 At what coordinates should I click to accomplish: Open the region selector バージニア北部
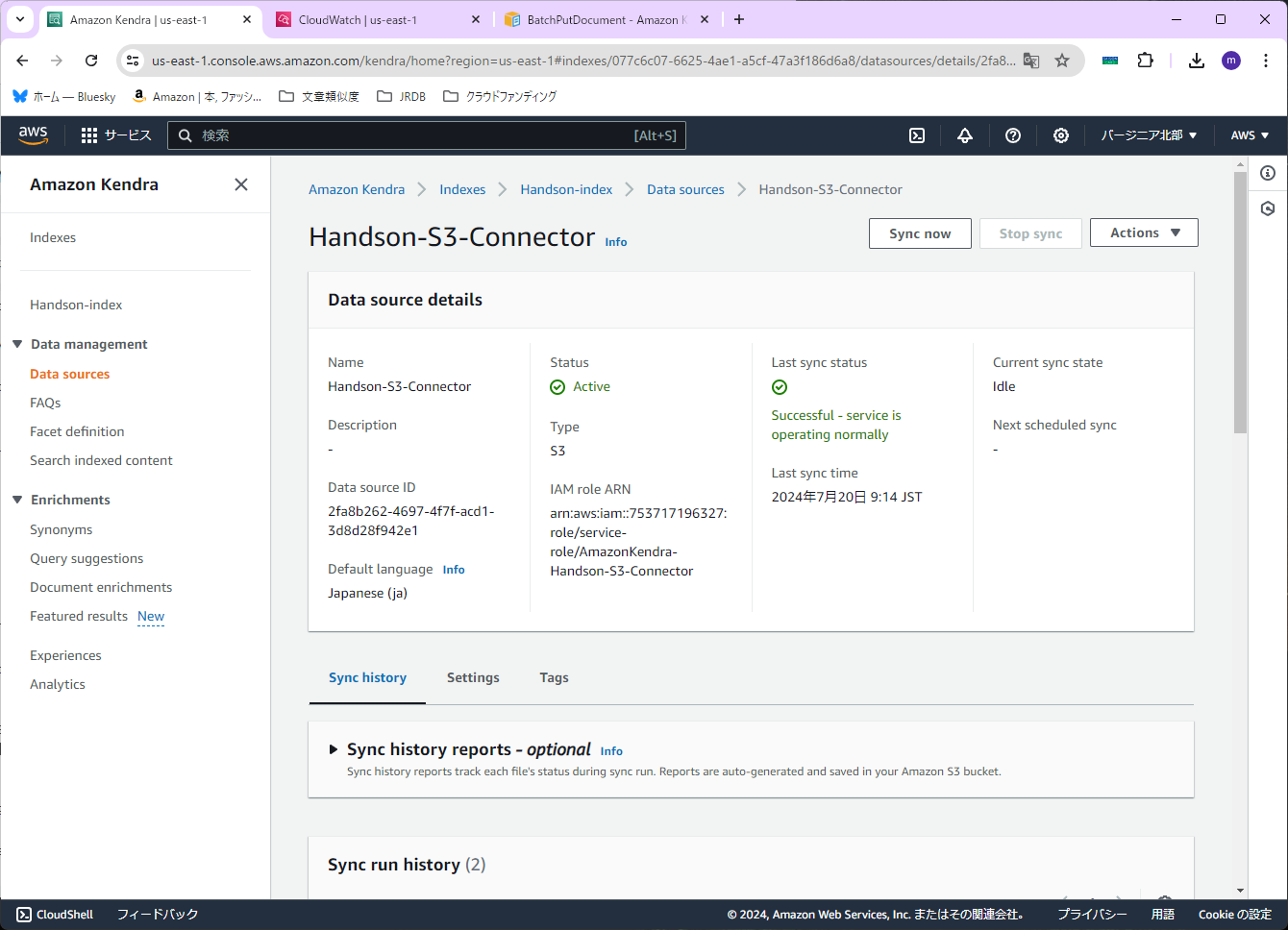point(1149,135)
